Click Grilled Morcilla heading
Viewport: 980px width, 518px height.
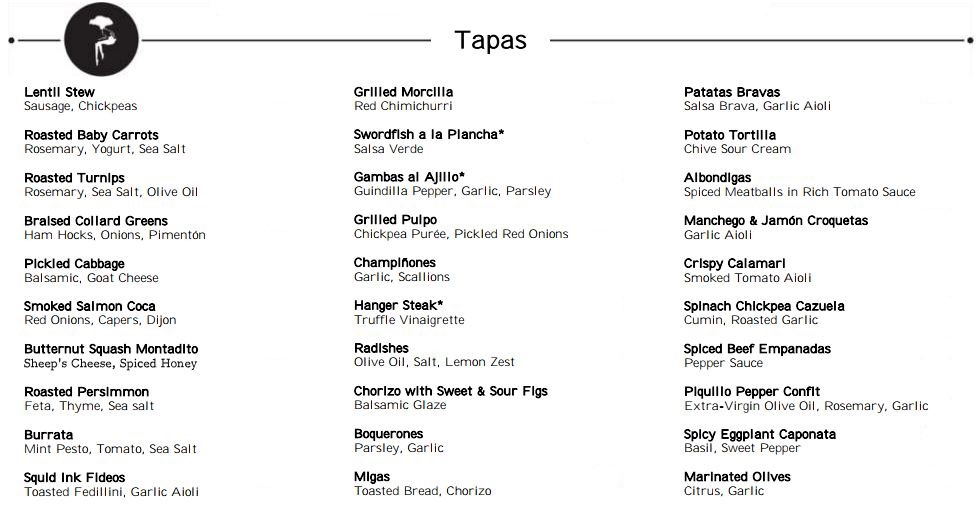click(x=403, y=92)
